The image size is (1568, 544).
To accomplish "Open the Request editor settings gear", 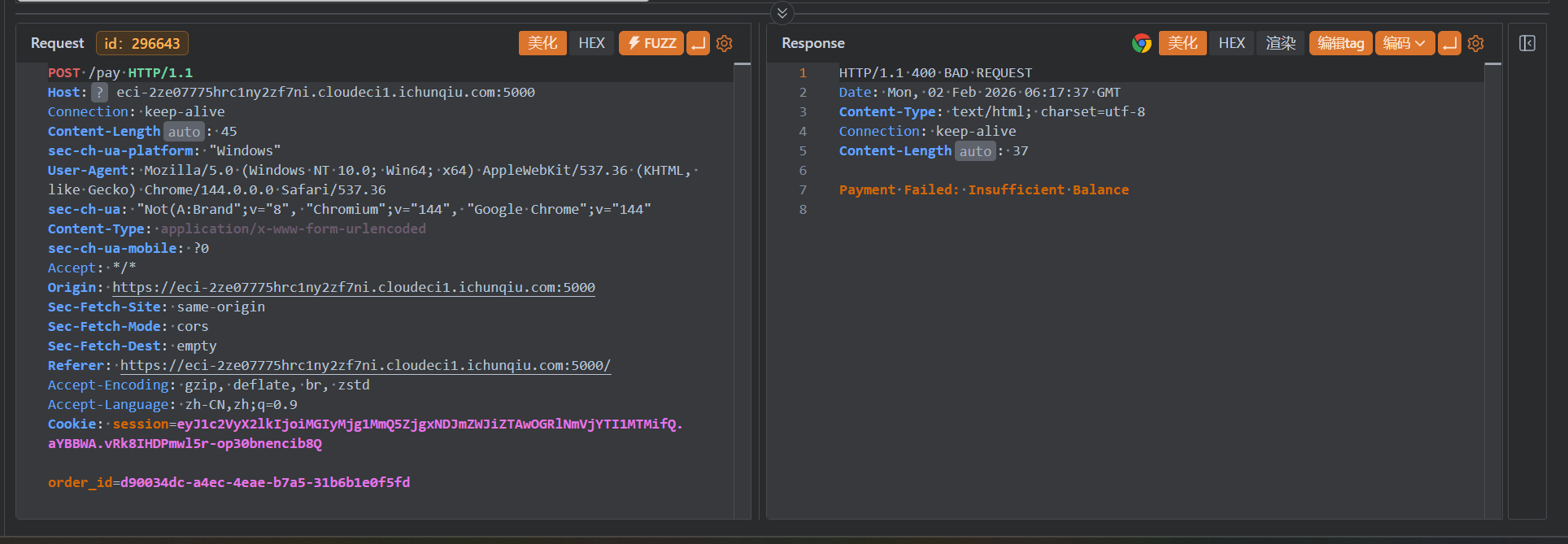I will coord(724,43).
